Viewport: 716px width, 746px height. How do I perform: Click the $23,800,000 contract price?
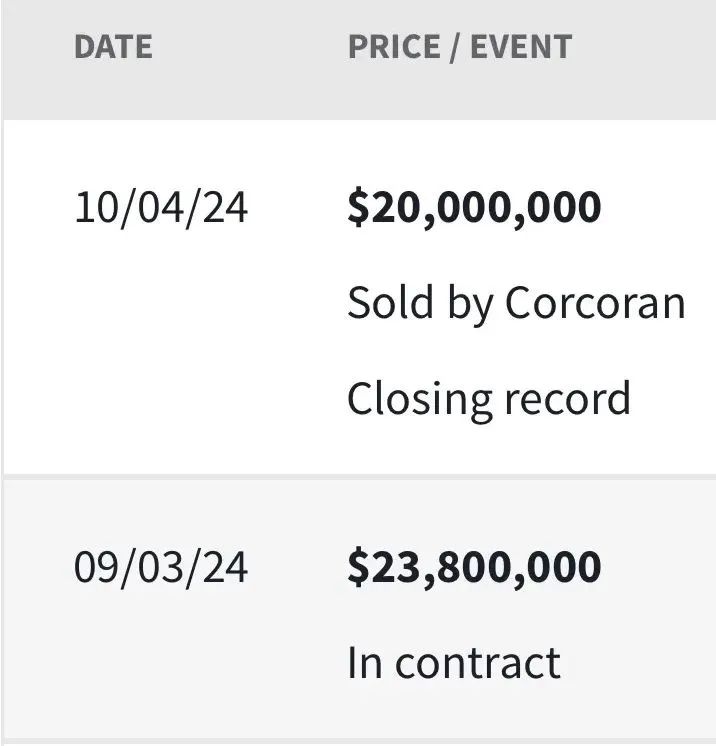coord(474,567)
